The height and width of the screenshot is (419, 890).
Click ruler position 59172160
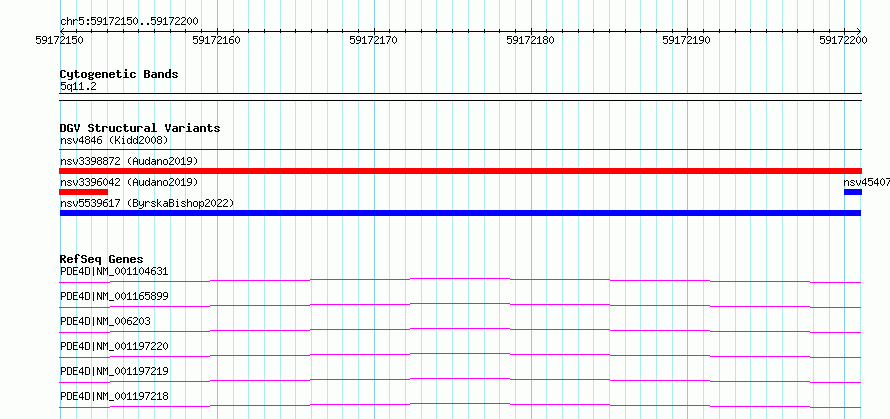[216, 41]
